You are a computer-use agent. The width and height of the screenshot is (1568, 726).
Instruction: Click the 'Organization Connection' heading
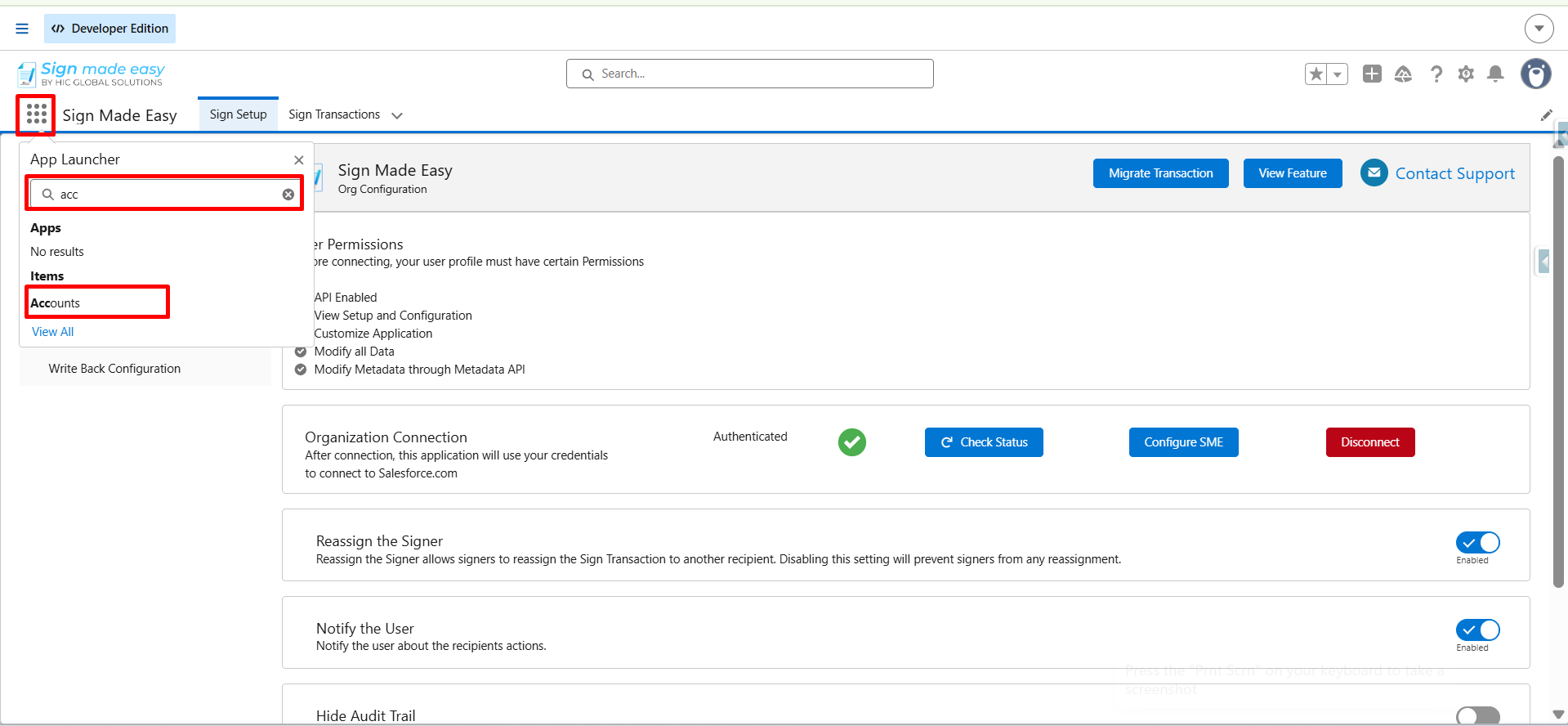click(x=386, y=437)
